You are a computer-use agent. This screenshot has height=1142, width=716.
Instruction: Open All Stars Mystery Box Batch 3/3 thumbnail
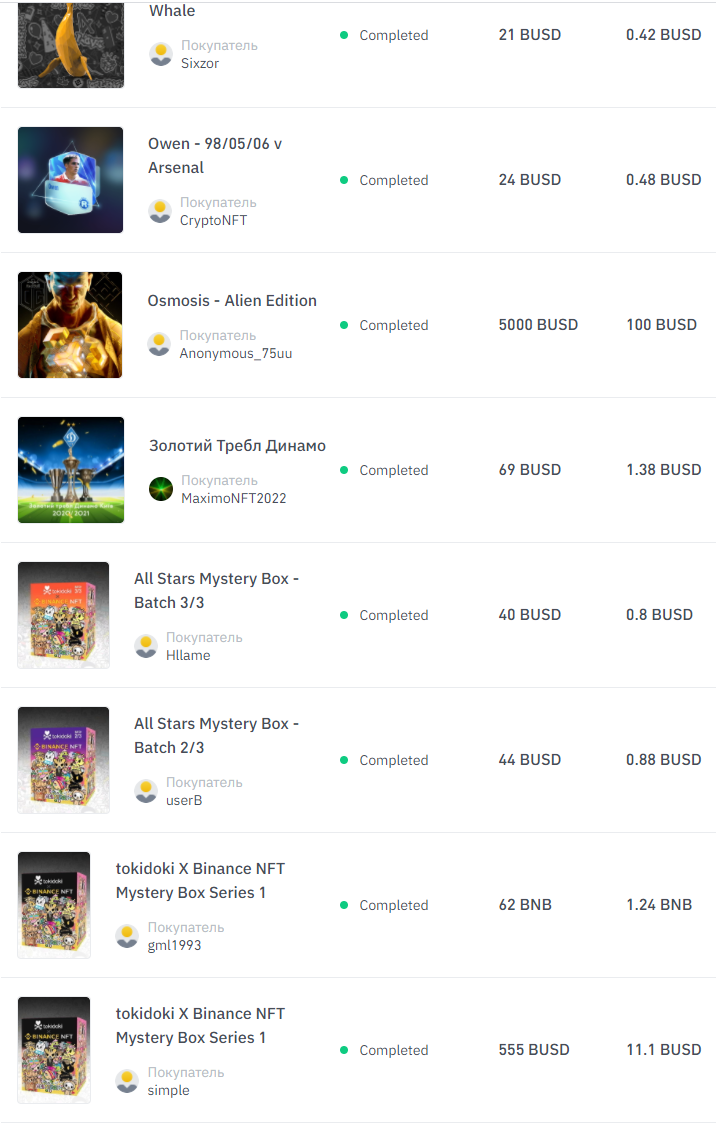click(63, 615)
